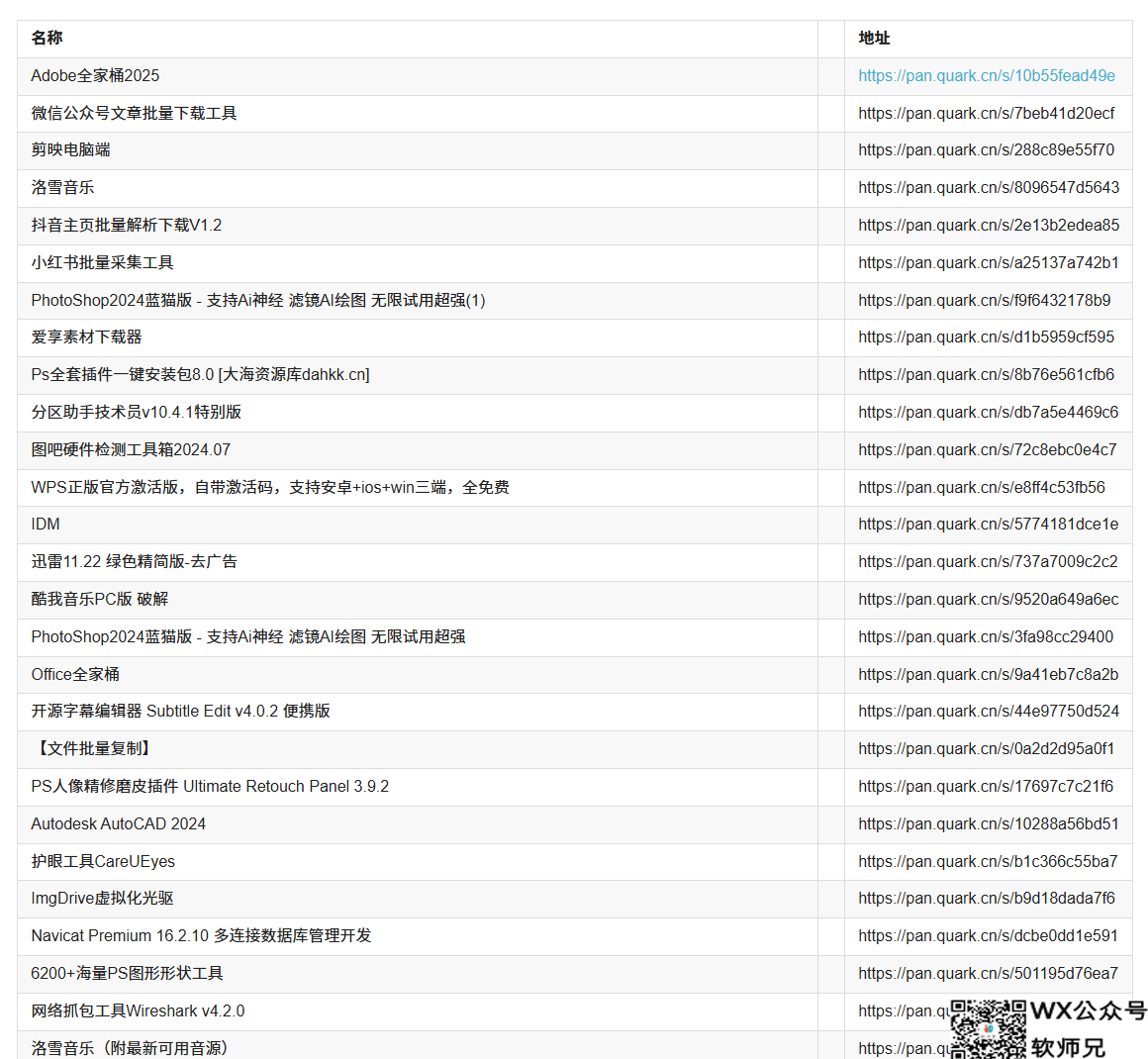Visit the 分区助手技术员 address link
The width and height of the screenshot is (1148, 1059).
point(989,413)
